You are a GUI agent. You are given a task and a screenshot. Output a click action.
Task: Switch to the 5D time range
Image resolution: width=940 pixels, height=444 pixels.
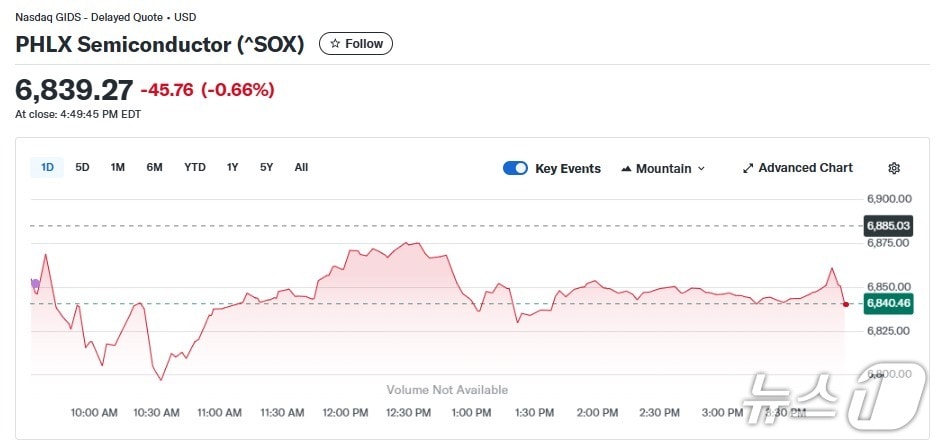click(82, 167)
